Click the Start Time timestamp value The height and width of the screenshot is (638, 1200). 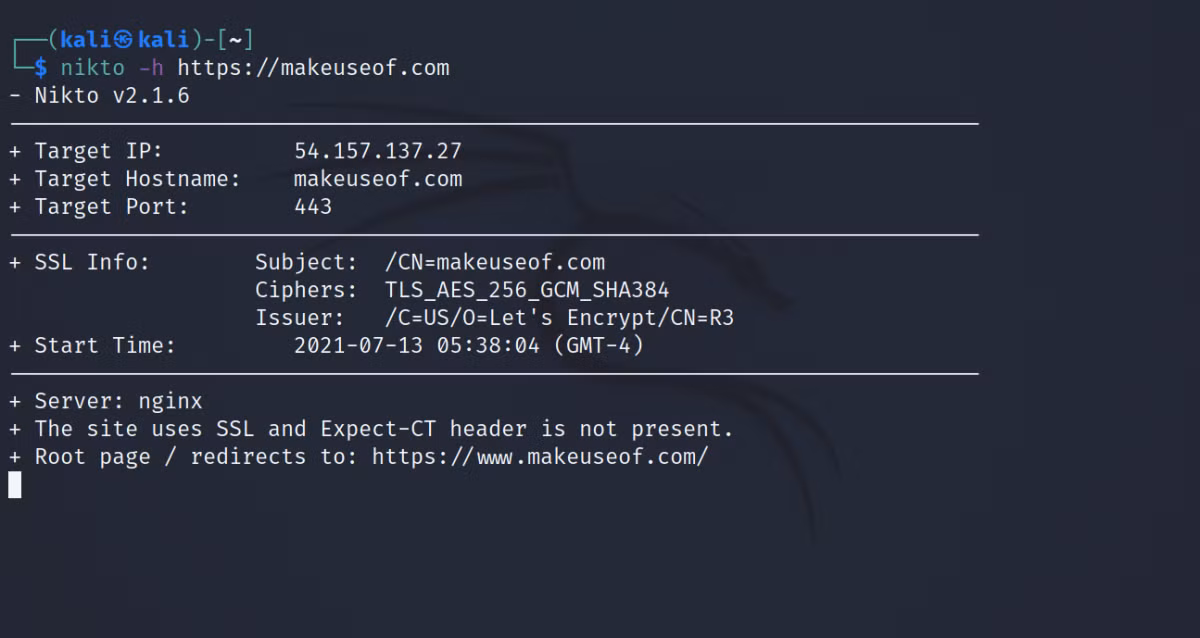[469, 346]
